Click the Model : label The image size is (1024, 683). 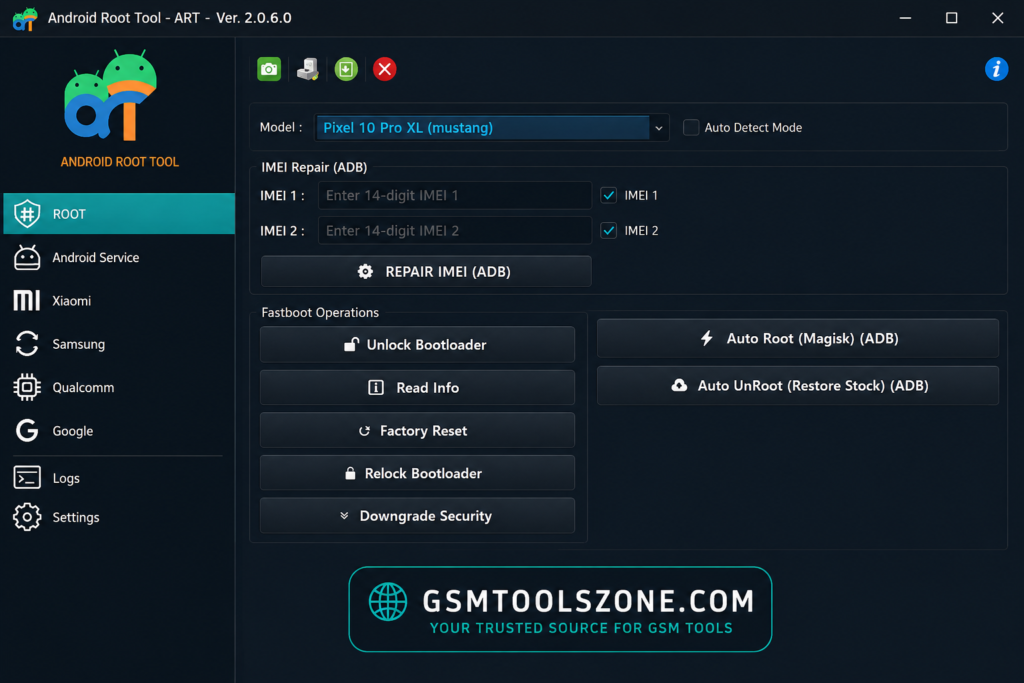coord(281,127)
